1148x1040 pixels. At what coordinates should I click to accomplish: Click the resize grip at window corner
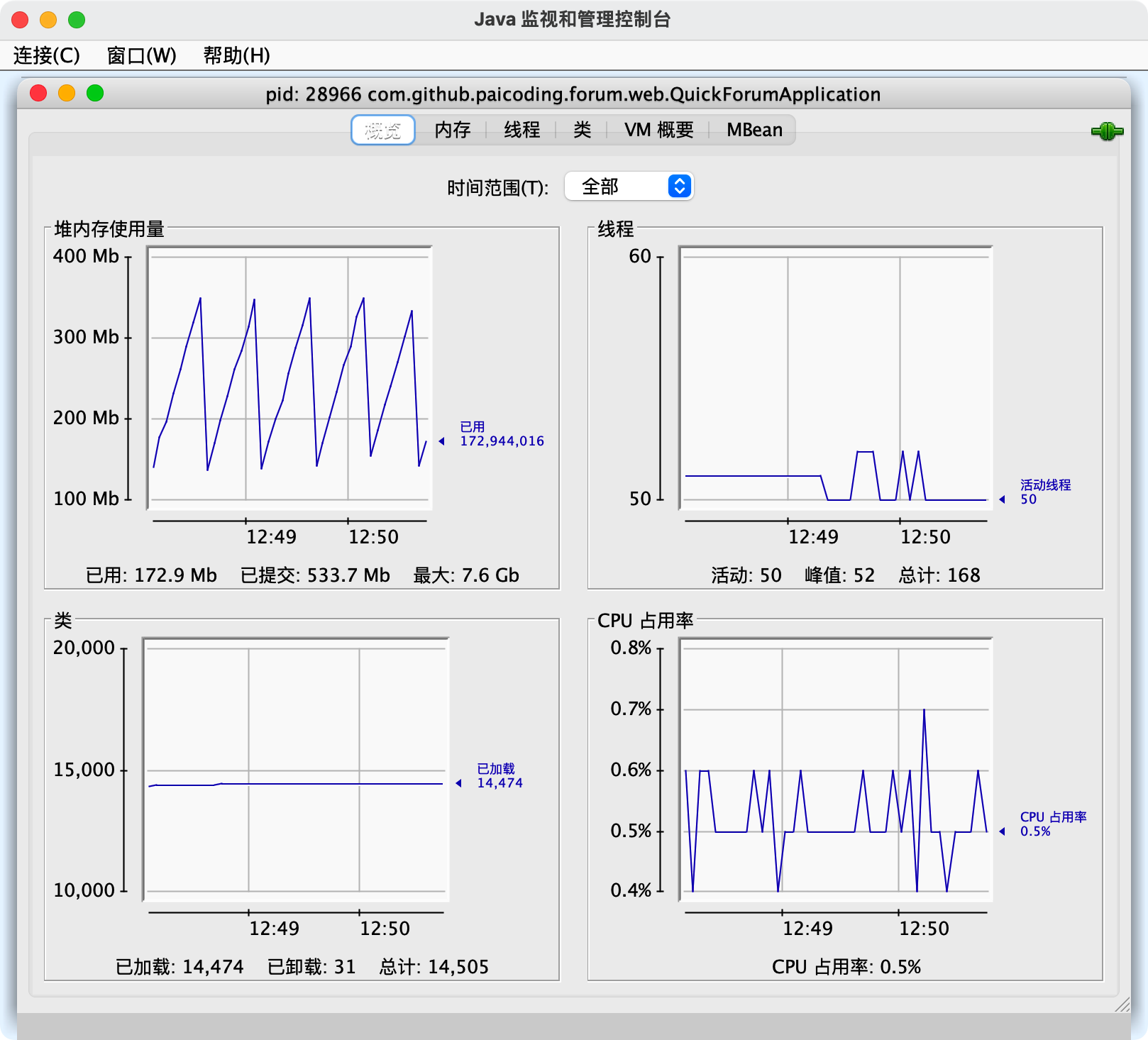click(1122, 1005)
